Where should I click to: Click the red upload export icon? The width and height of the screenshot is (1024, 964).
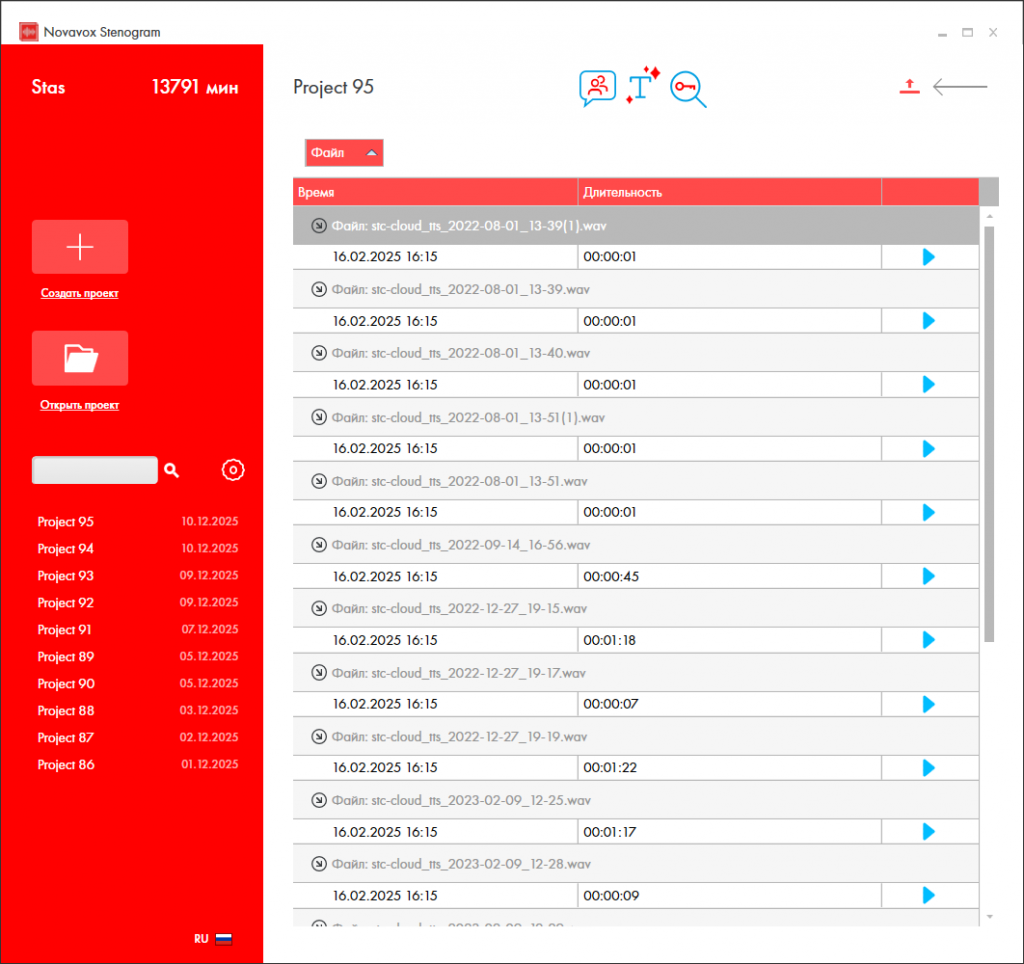(908, 87)
